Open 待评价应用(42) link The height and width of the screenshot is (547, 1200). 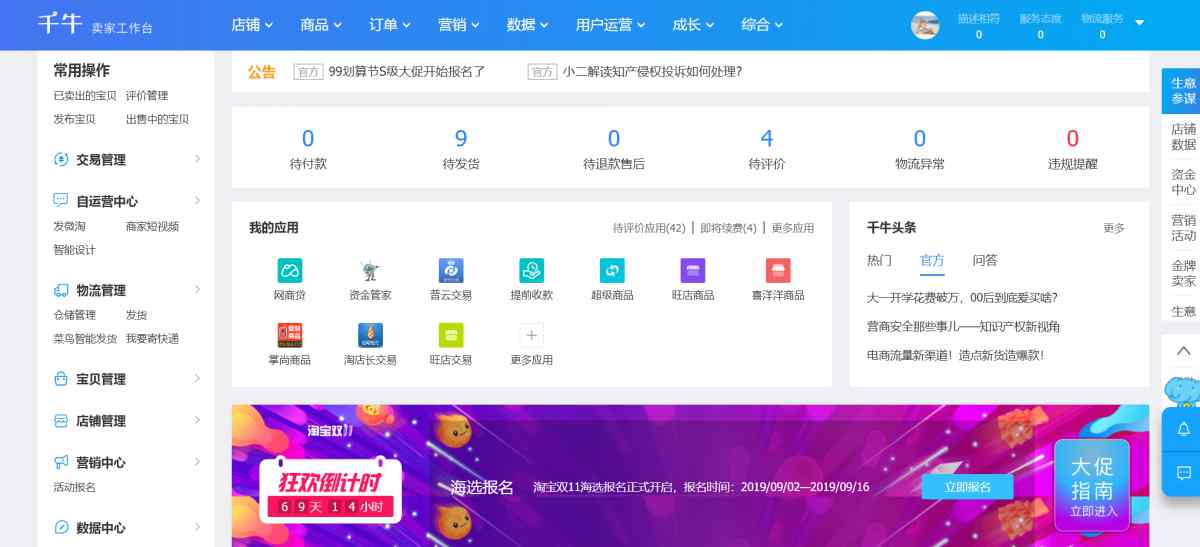[649, 228]
